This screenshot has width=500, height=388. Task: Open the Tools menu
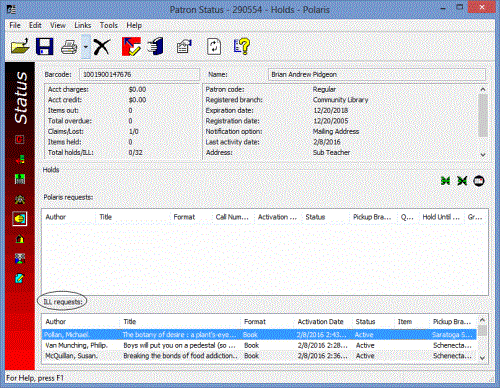tap(109, 25)
